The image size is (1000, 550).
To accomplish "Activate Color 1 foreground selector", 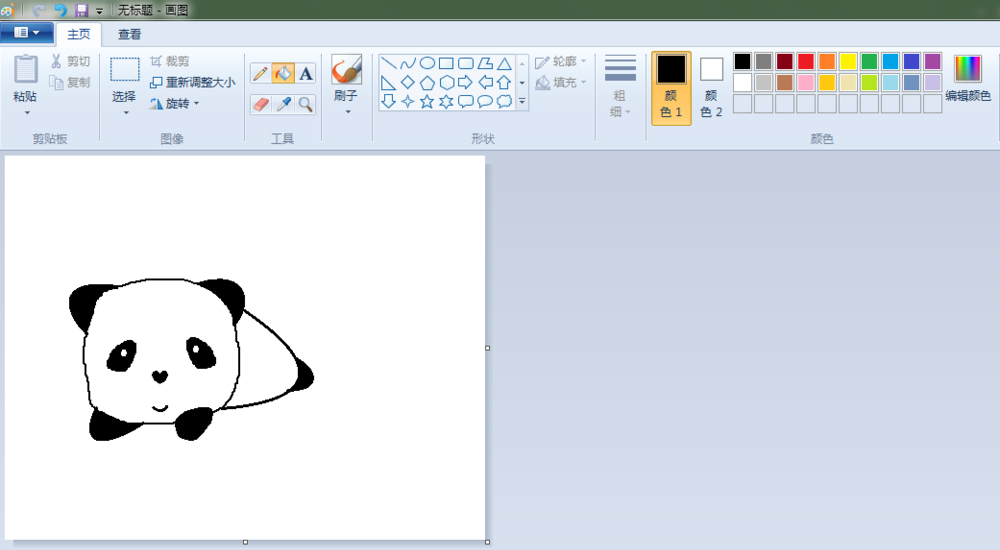I will tap(671, 88).
